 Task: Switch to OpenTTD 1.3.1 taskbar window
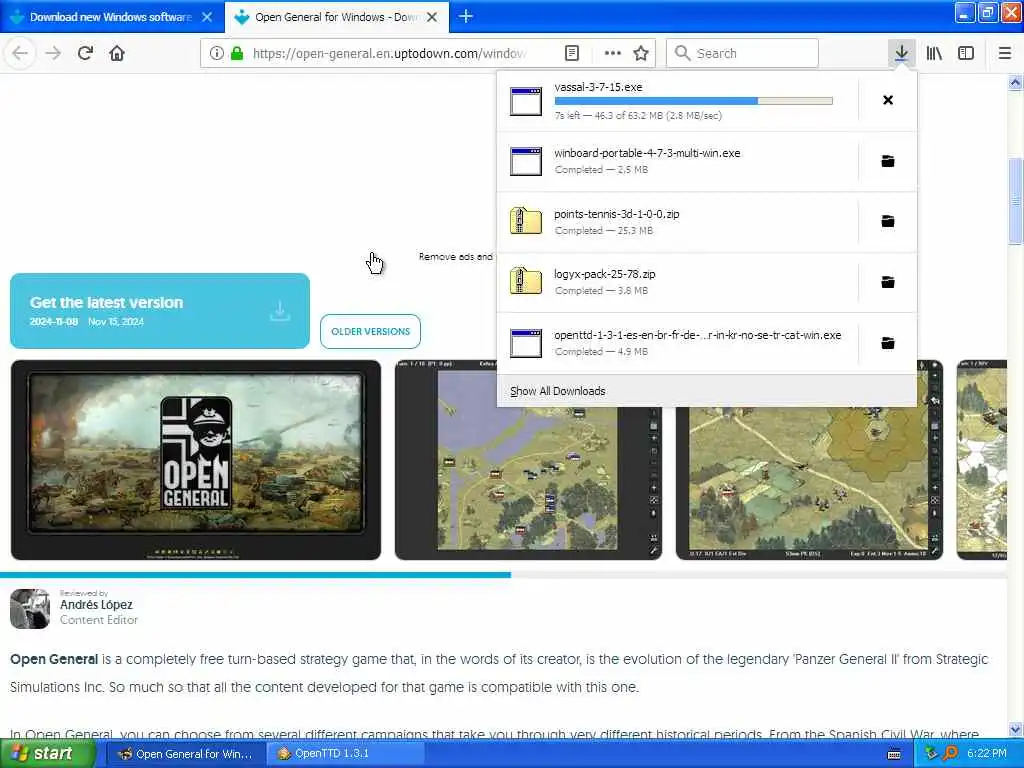coord(346,754)
